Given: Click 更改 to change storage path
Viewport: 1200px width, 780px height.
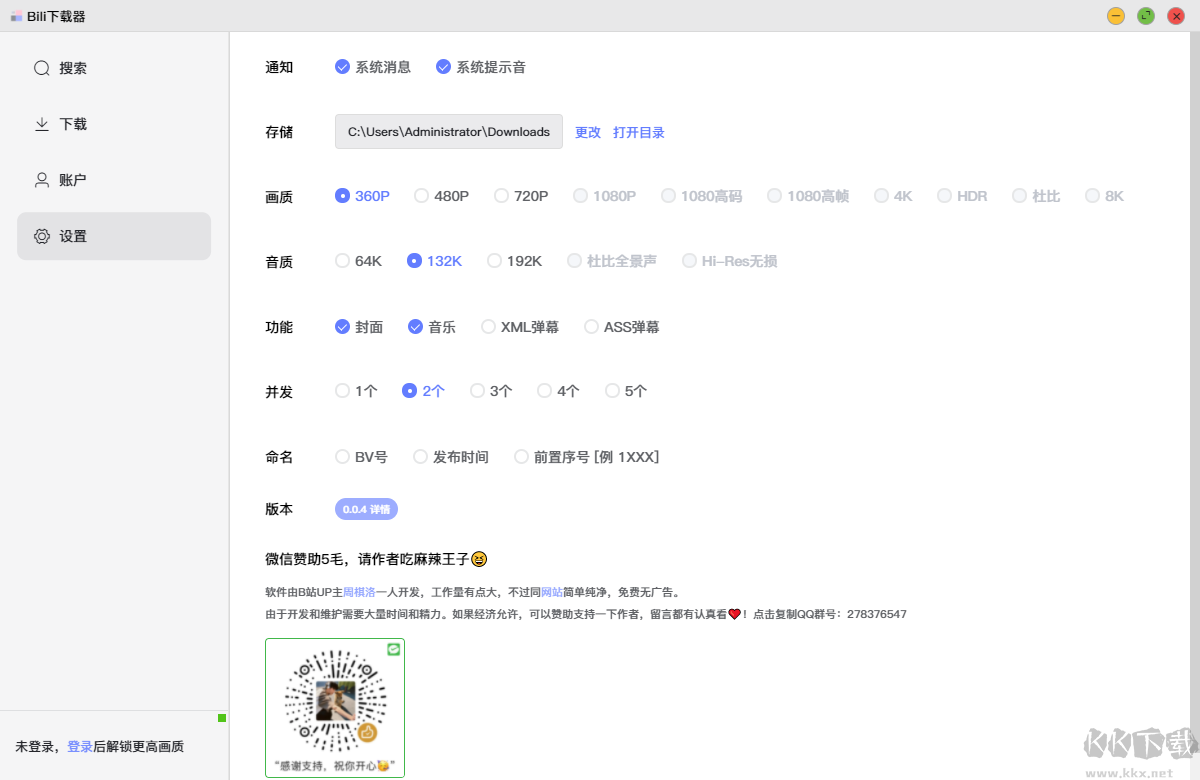Looking at the screenshot, I should coord(588,132).
